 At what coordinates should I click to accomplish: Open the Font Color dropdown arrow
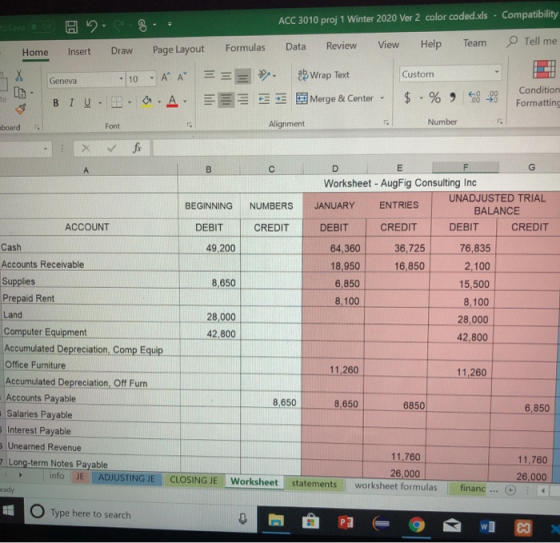tap(185, 101)
